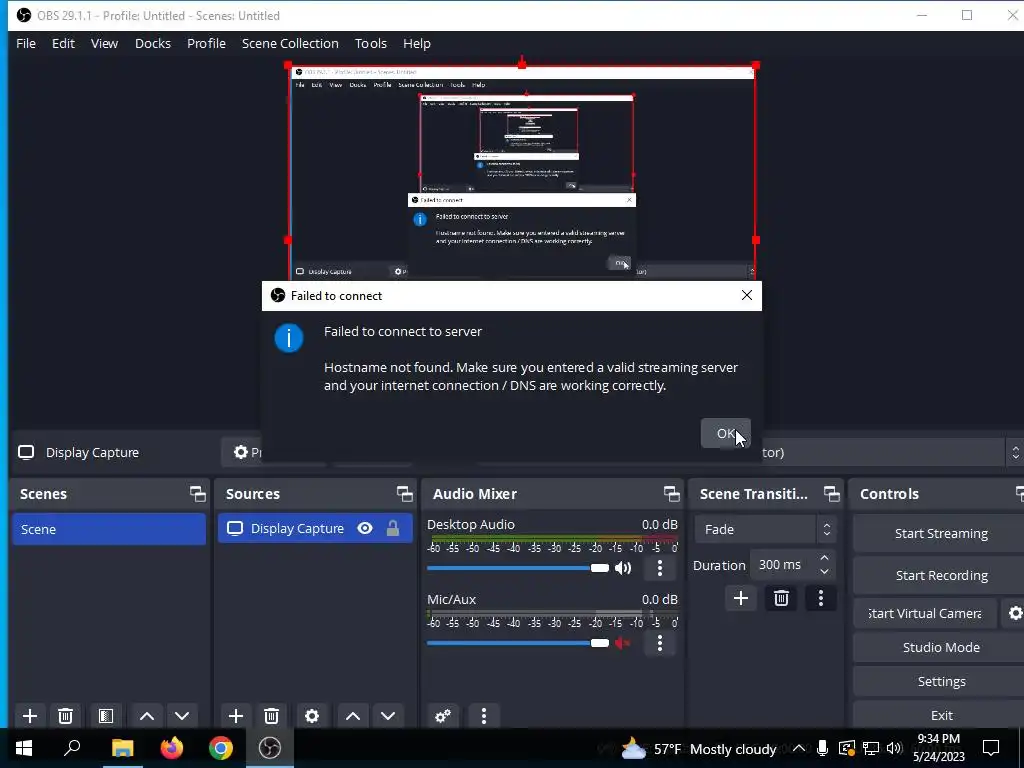Image resolution: width=1024 pixels, height=768 pixels.
Task: Toggle lock on Display Capture source
Action: tap(392, 528)
